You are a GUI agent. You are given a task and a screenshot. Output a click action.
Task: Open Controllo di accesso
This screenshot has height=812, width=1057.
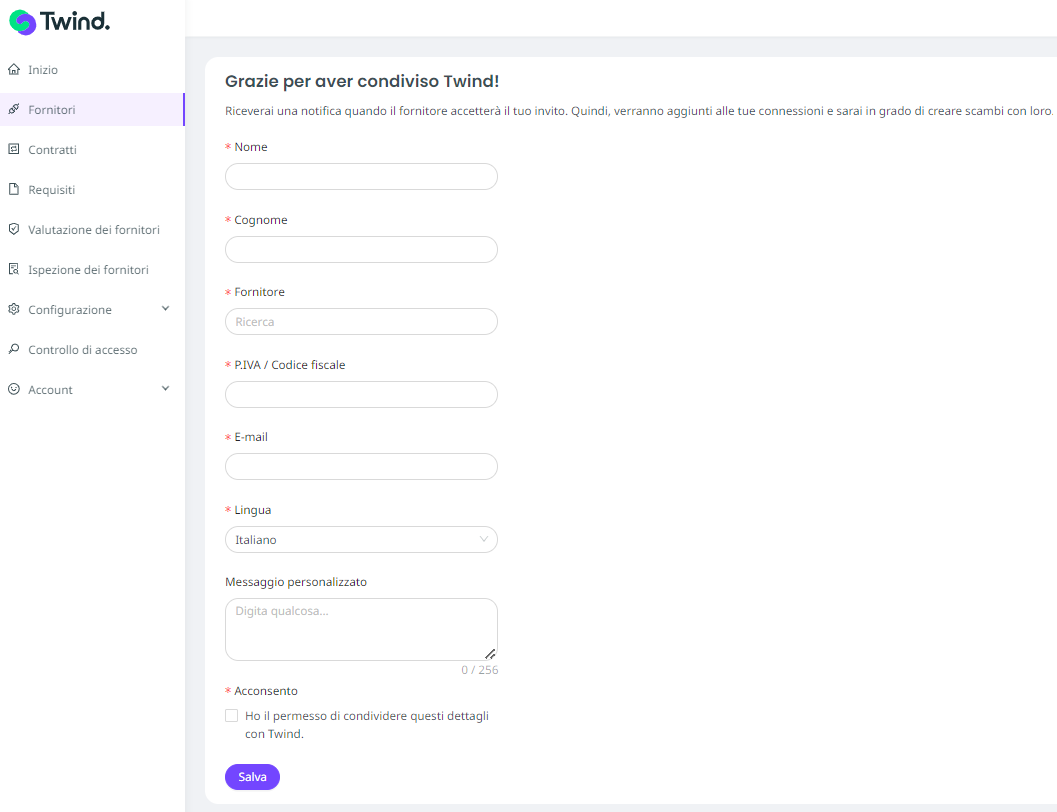[x=92, y=350]
